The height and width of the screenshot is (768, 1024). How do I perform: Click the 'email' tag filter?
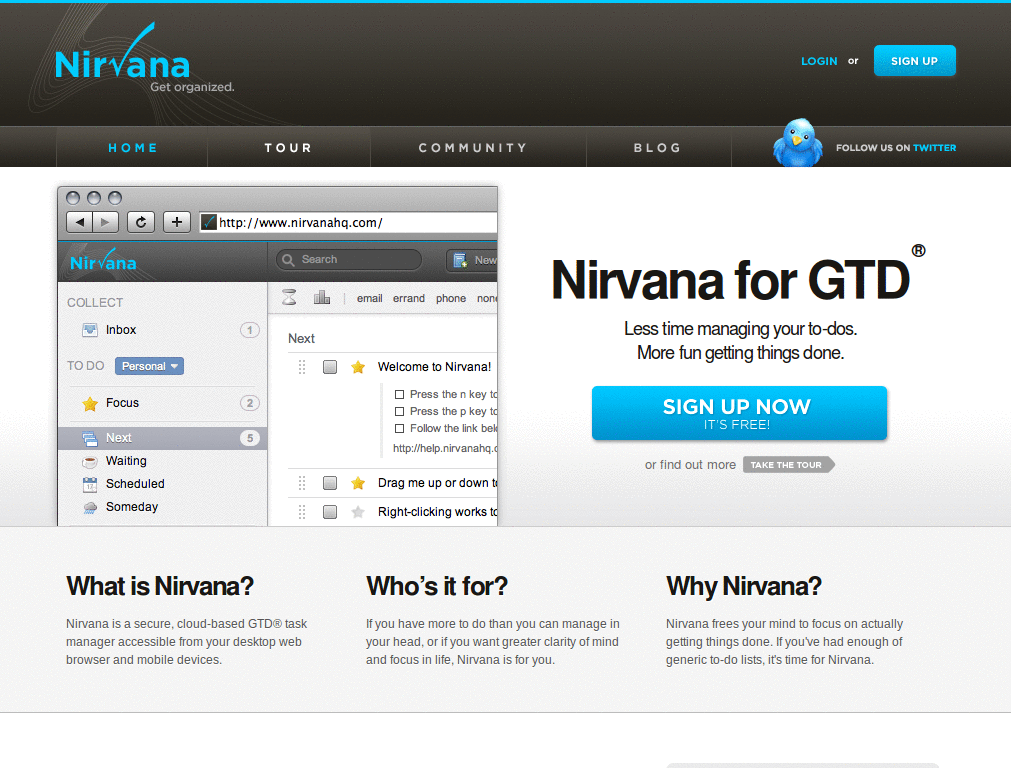[x=370, y=298]
